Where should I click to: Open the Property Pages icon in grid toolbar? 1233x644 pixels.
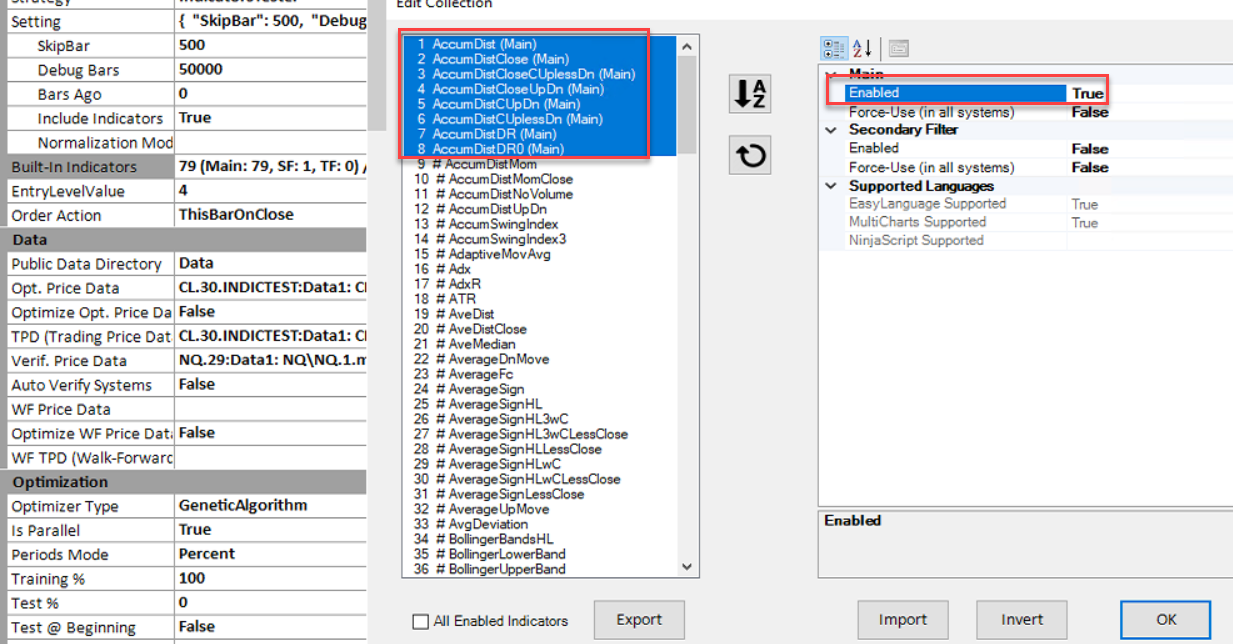pyautogui.click(x=898, y=48)
